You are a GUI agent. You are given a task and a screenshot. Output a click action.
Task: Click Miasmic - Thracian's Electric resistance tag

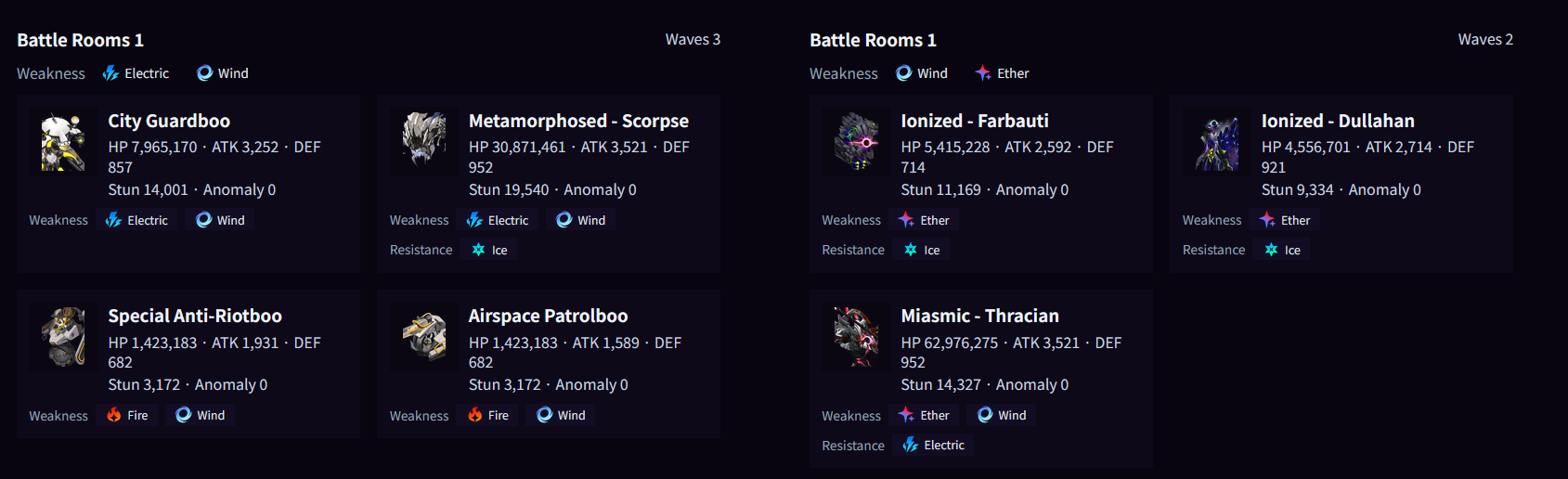click(934, 445)
